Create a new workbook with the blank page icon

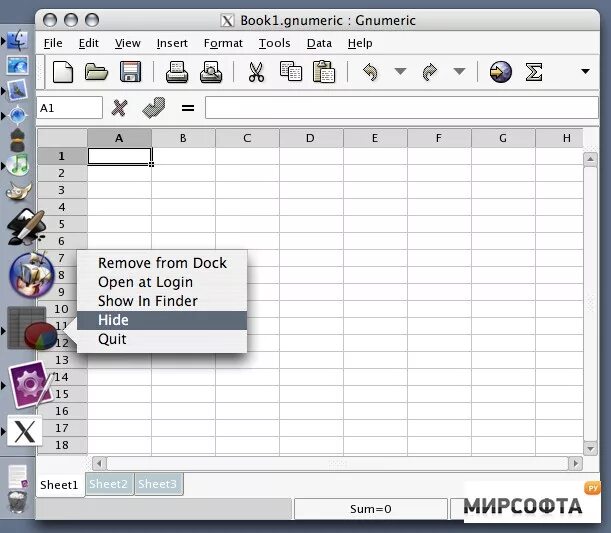(x=63, y=72)
